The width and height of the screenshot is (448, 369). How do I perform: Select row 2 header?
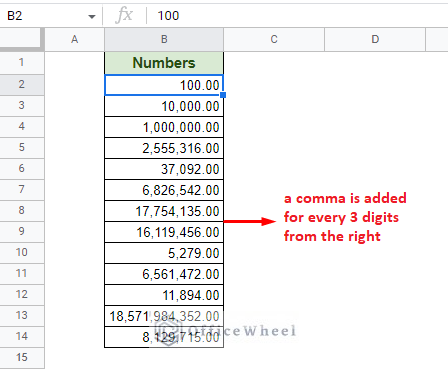pyautogui.click(x=22, y=84)
